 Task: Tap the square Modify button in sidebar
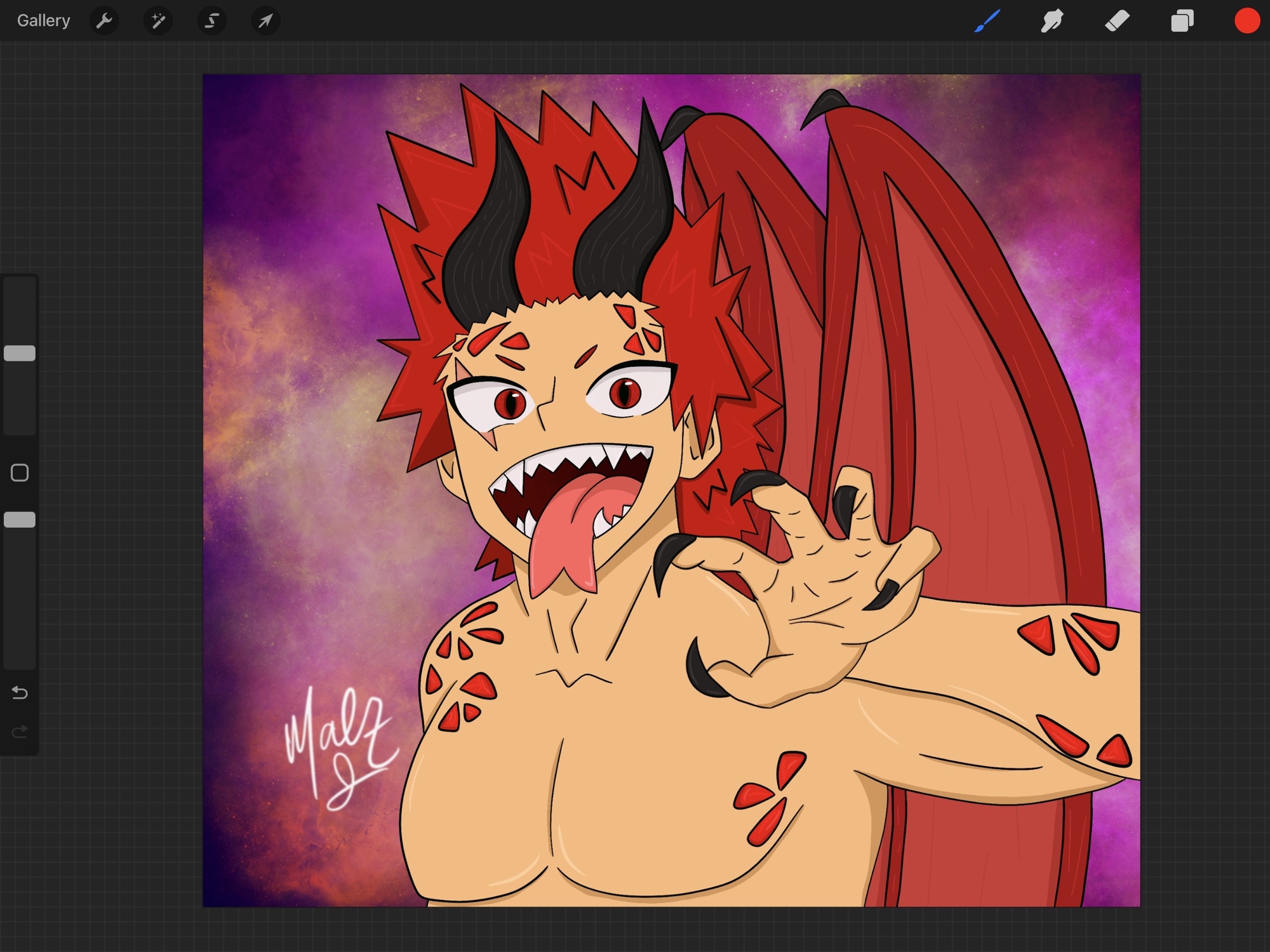(x=20, y=473)
